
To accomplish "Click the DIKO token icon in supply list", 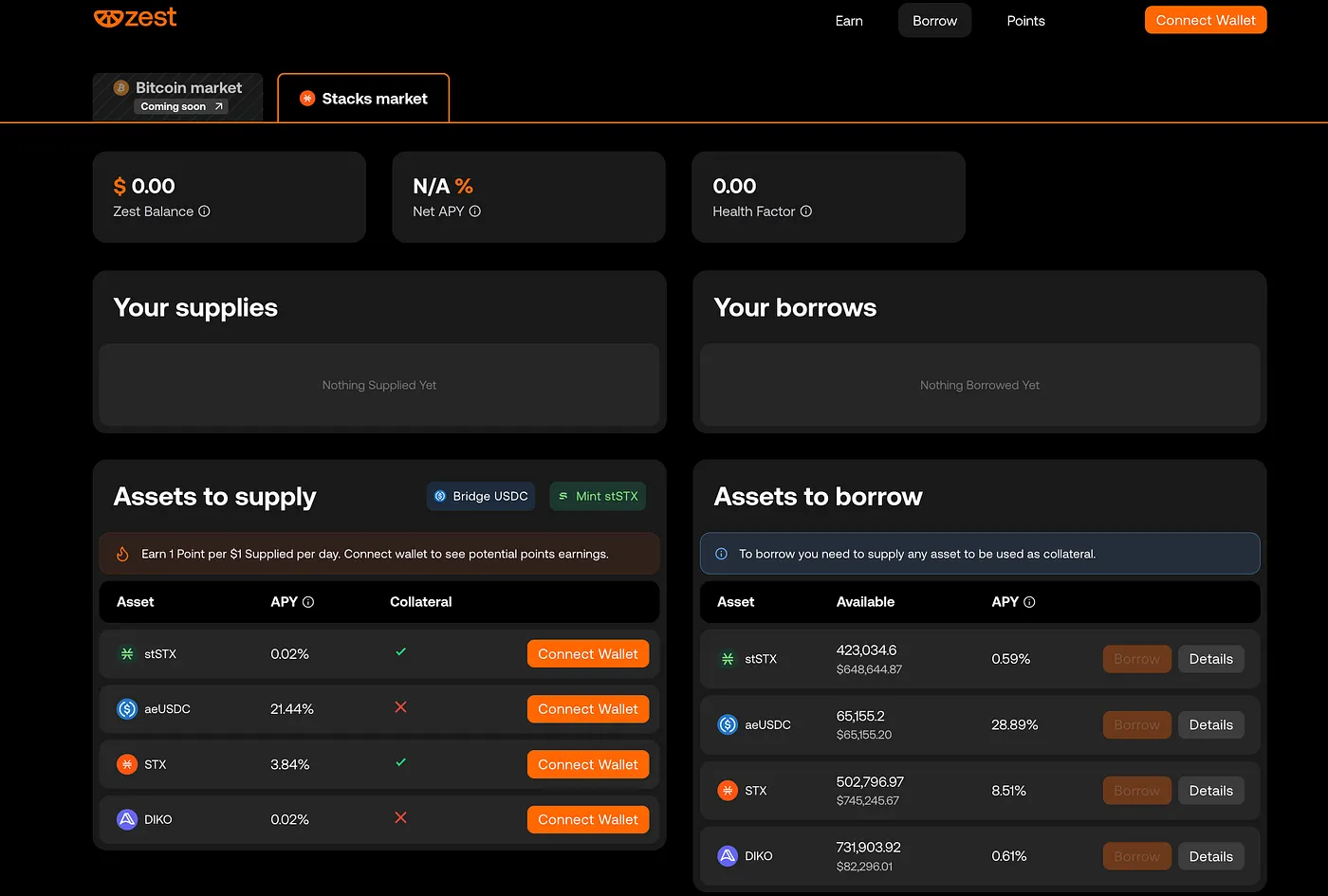I will click(127, 819).
